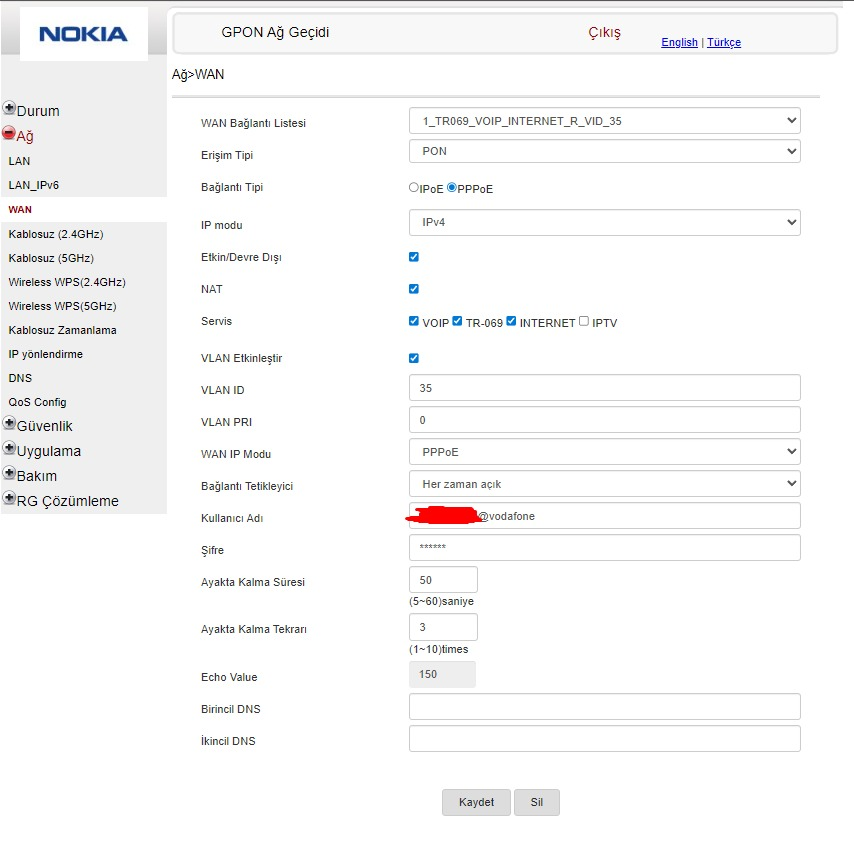Open the Bağlantı Tetikleyici dropdown
Screen dimensions: 854x844
(605, 484)
